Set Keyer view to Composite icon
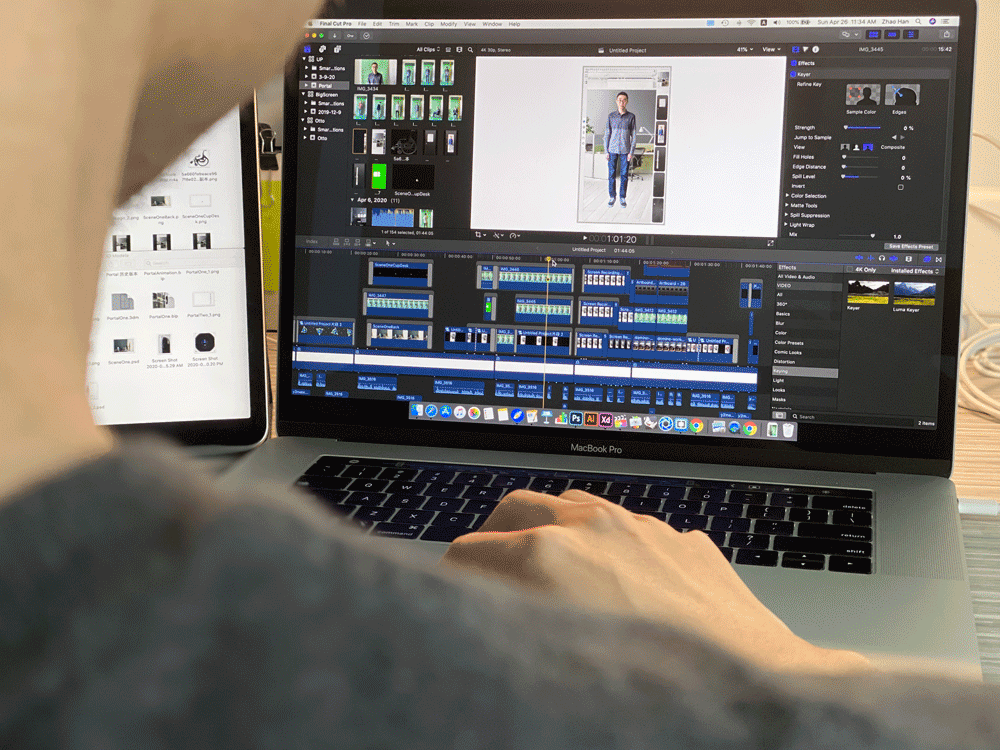The width and height of the screenshot is (1000, 750). pyautogui.click(x=868, y=147)
